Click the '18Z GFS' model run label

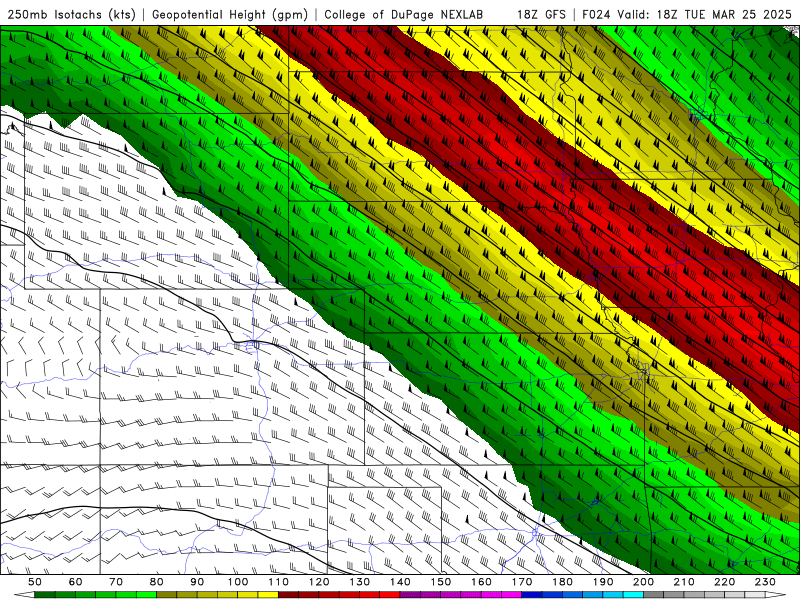click(x=541, y=14)
